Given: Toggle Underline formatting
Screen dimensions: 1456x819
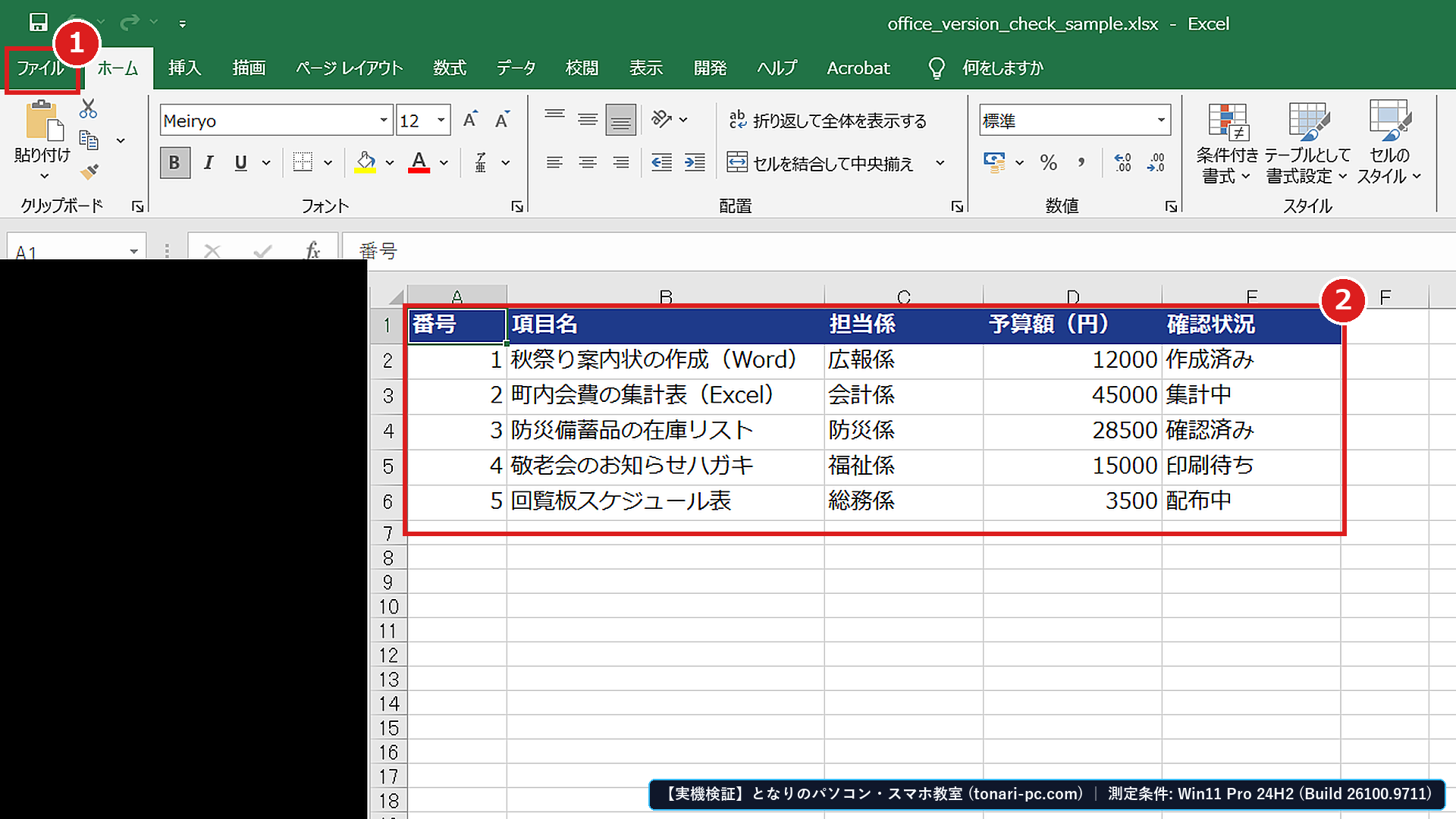Looking at the screenshot, I should coord(241,162).
